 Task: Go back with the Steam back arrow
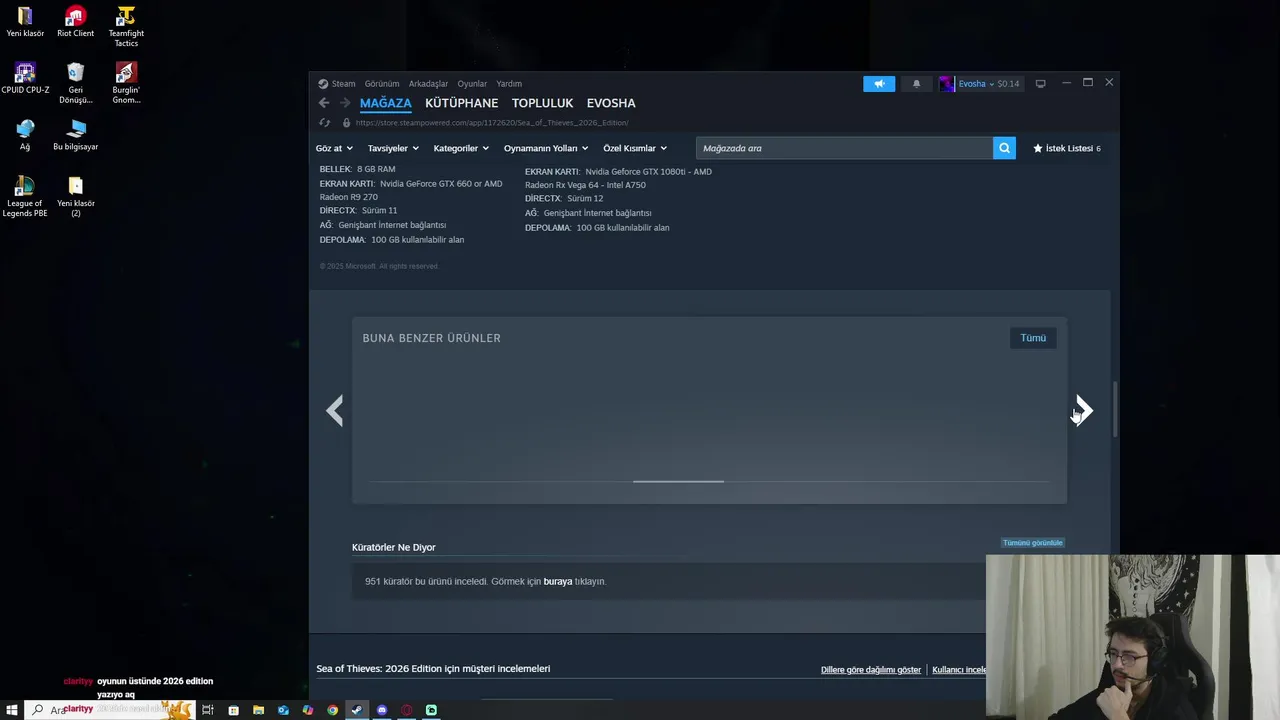click(x=324, y=103)
